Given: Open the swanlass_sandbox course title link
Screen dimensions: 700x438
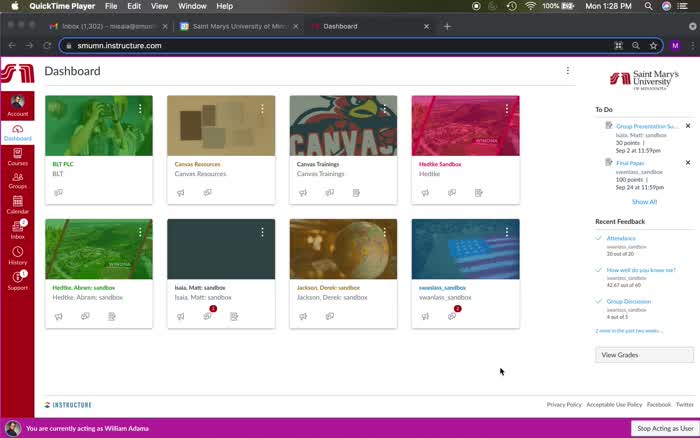Looking at the screenshot, I should (x=442, y=288).
